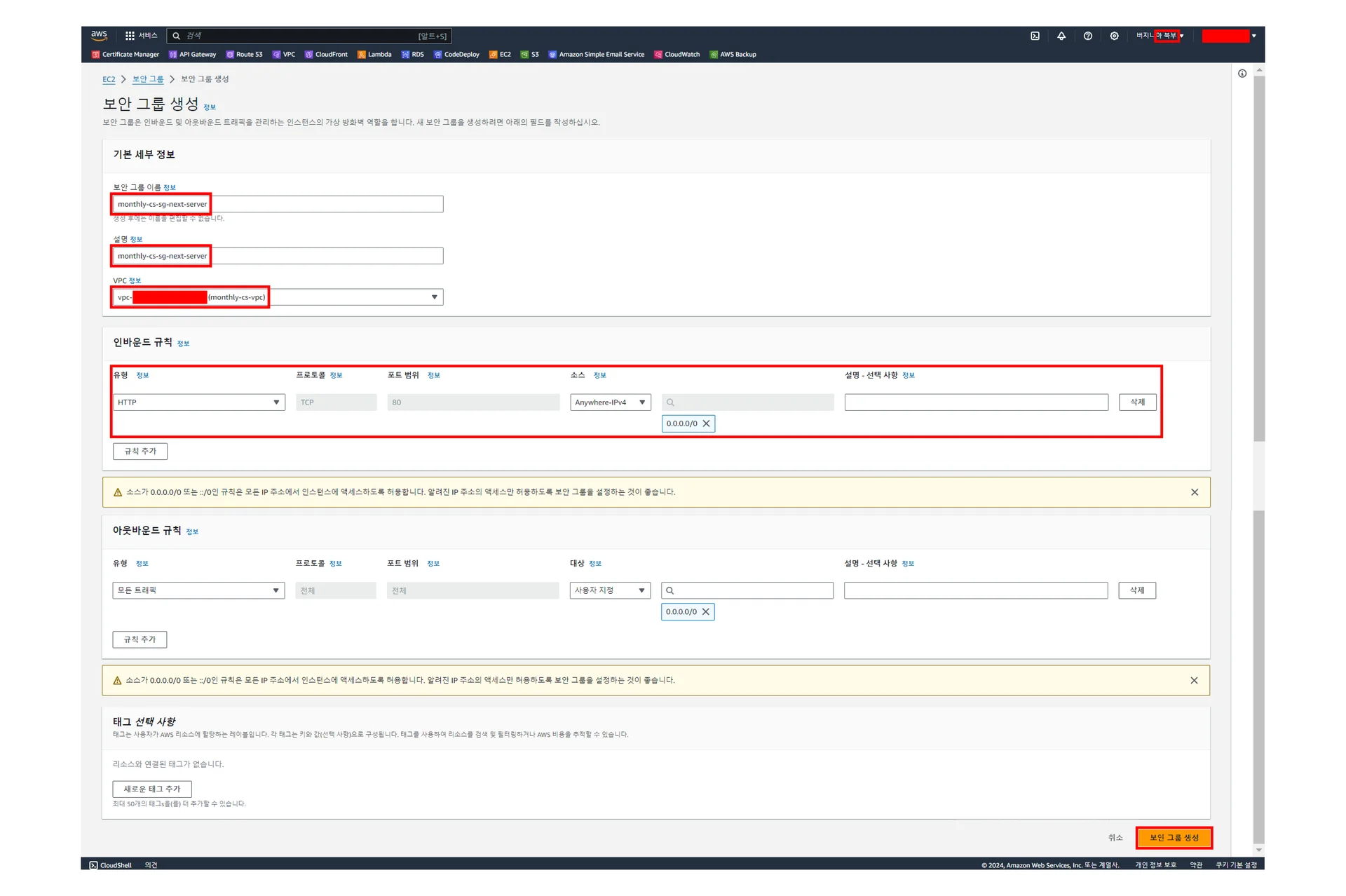The image size is (1346, 896).
Task: Expand the VPC selection dropdown
Action: 434,297
